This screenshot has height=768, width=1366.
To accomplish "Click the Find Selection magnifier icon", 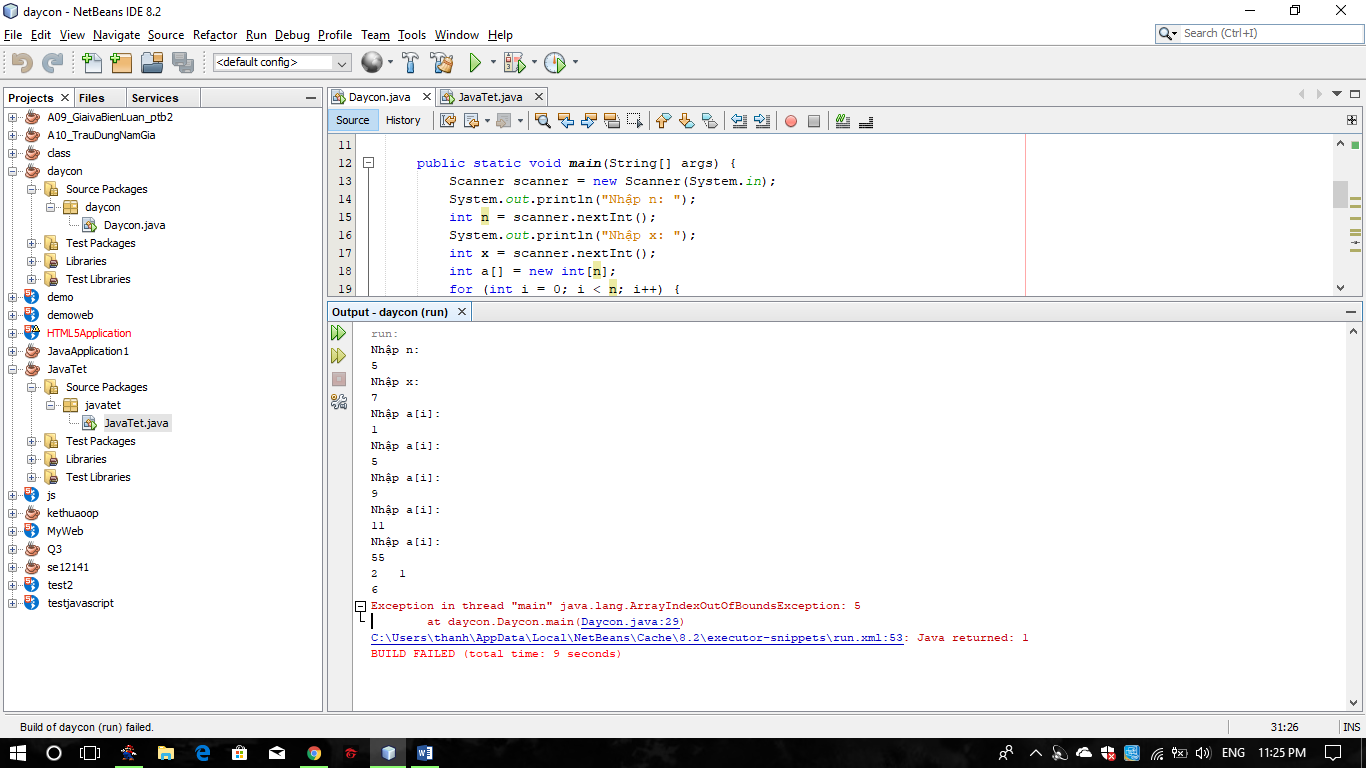I will pos(543,121).
